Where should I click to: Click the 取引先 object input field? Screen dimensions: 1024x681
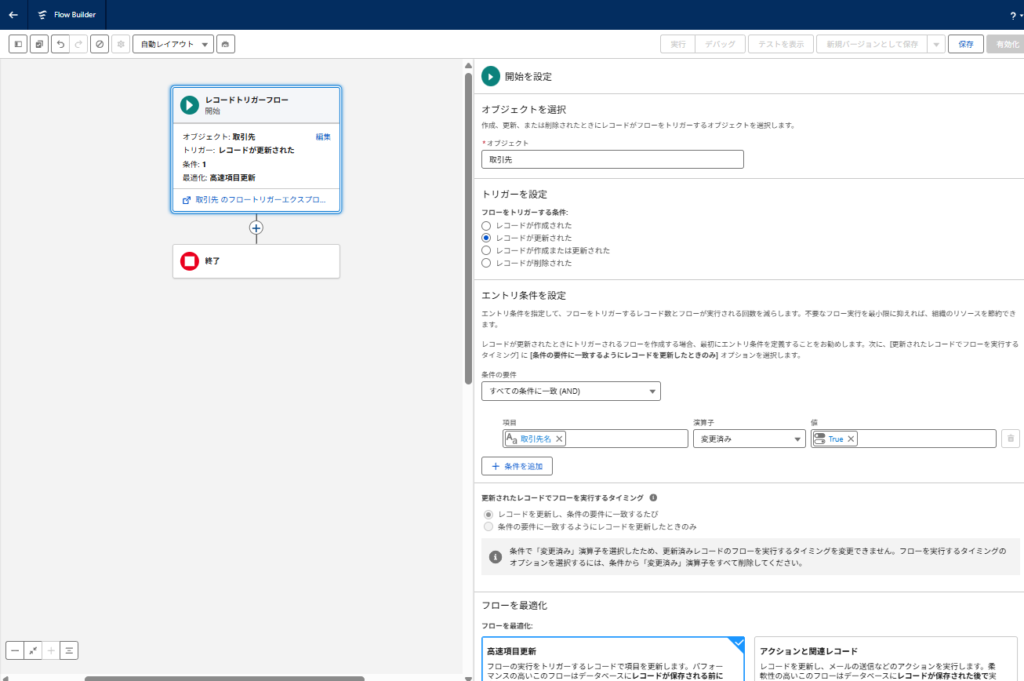pos(613,159)
